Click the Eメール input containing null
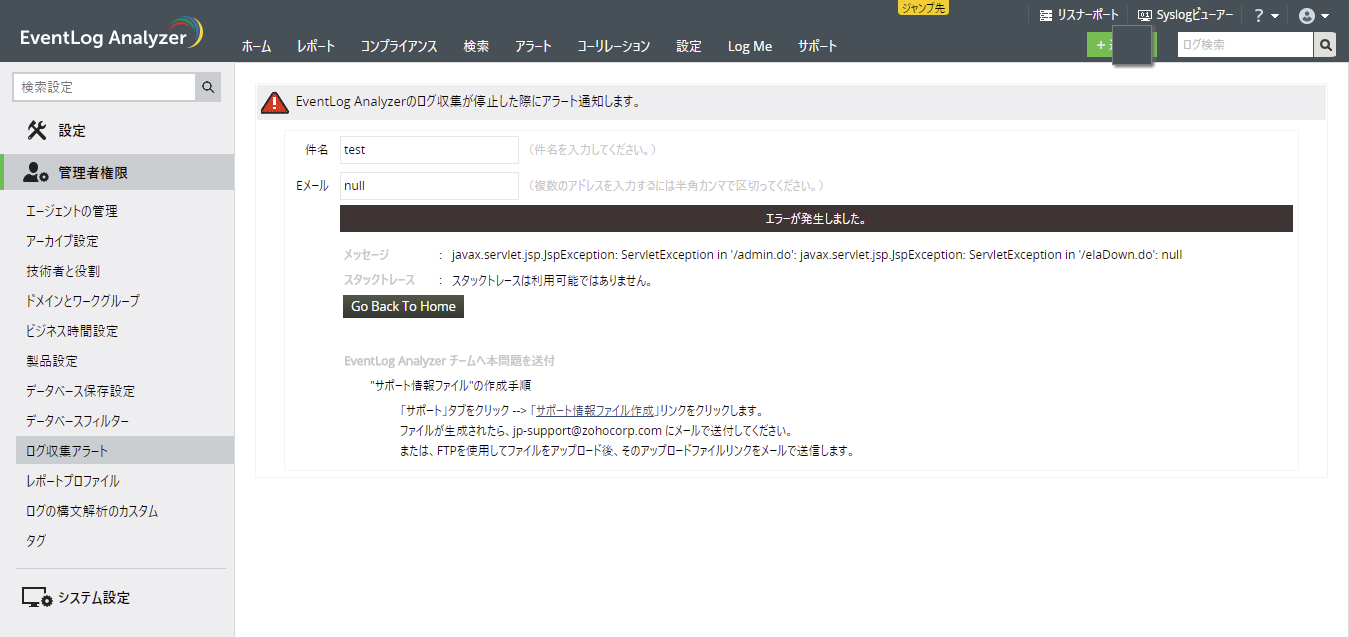Image resolution: width=1349 pixels, height=637 pixels. pyautogui.click(x=429, y=186)
